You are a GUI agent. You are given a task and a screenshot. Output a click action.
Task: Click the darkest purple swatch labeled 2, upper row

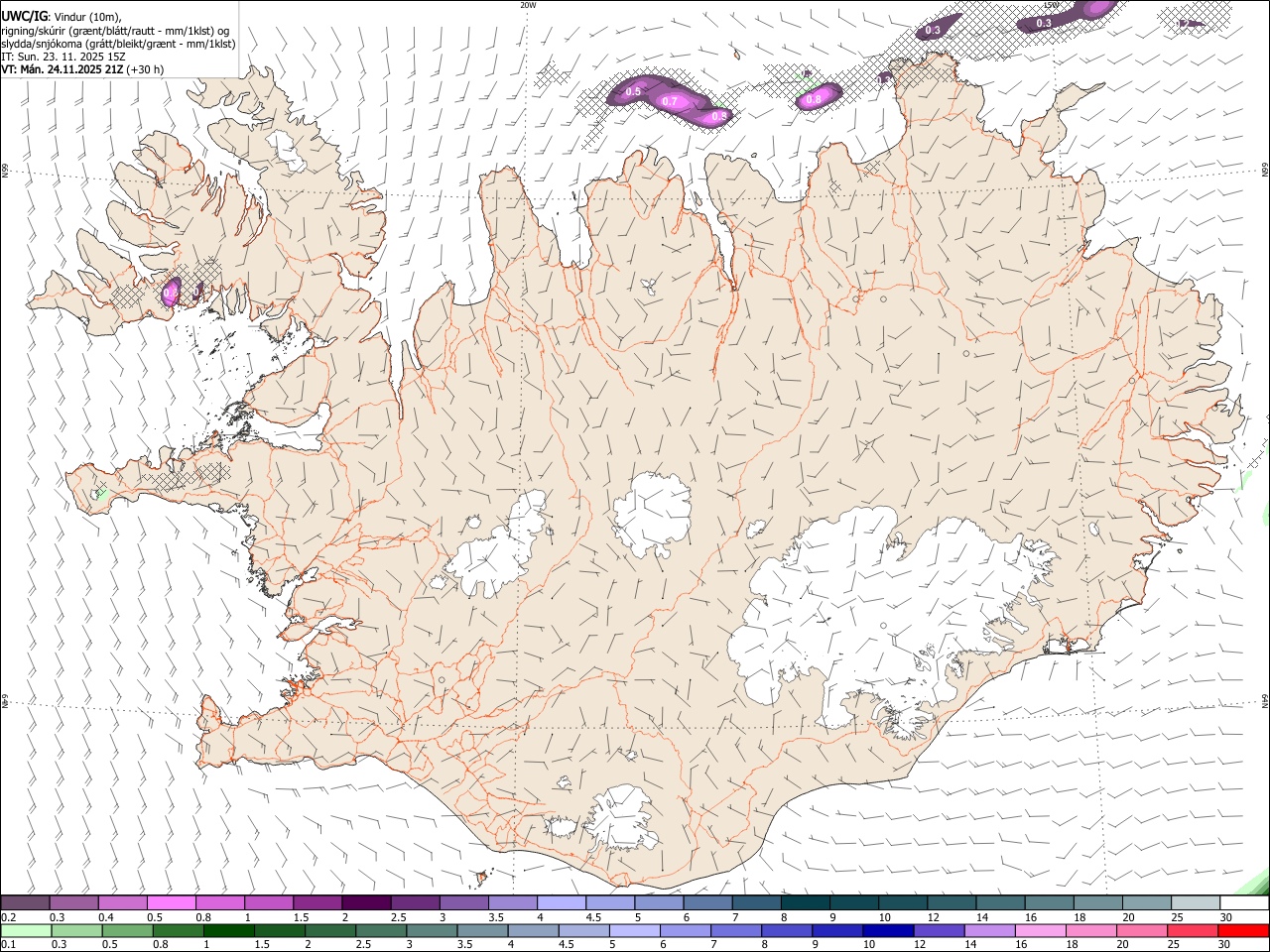[366, 903]
